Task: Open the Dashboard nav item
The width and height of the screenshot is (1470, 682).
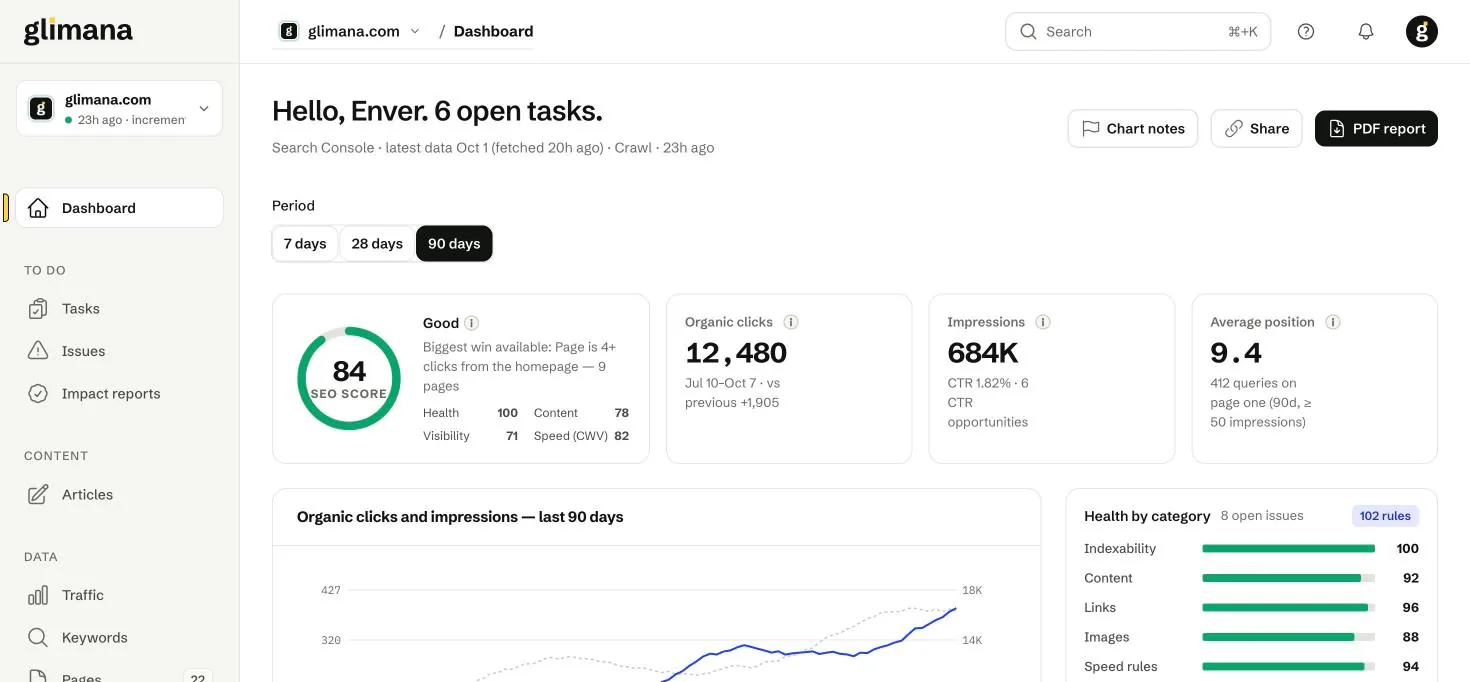Action: tap(119, 208)
